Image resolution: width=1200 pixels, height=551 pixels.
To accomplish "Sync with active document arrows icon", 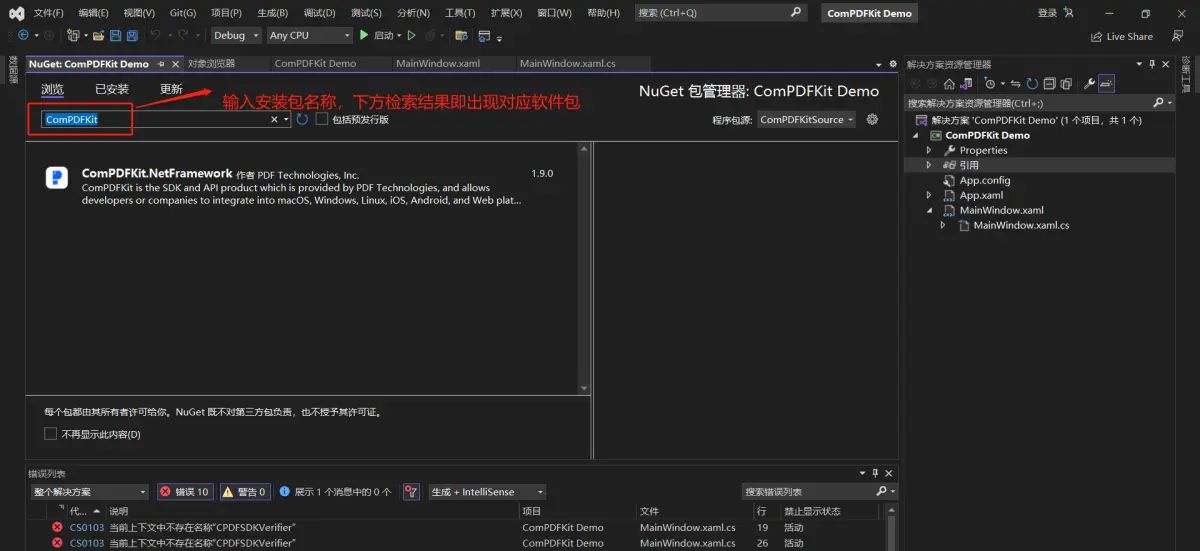I will [1015, 83].
